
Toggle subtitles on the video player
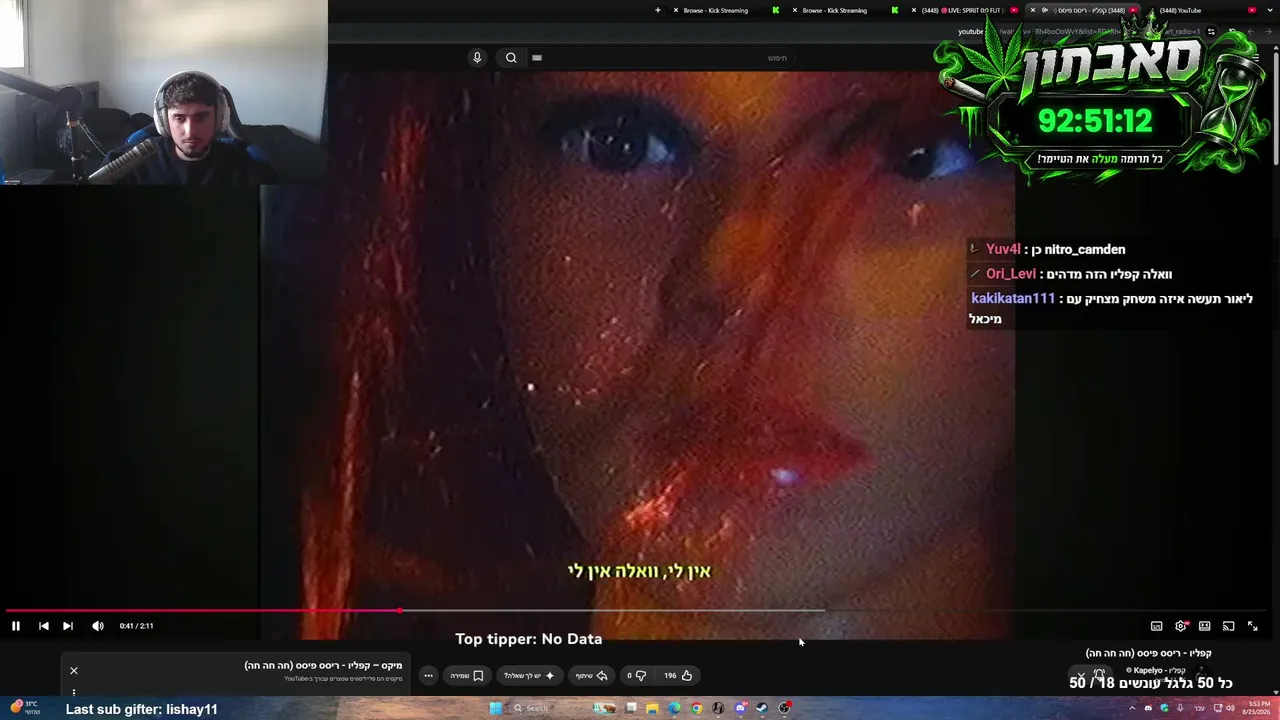click(1157, 626)
